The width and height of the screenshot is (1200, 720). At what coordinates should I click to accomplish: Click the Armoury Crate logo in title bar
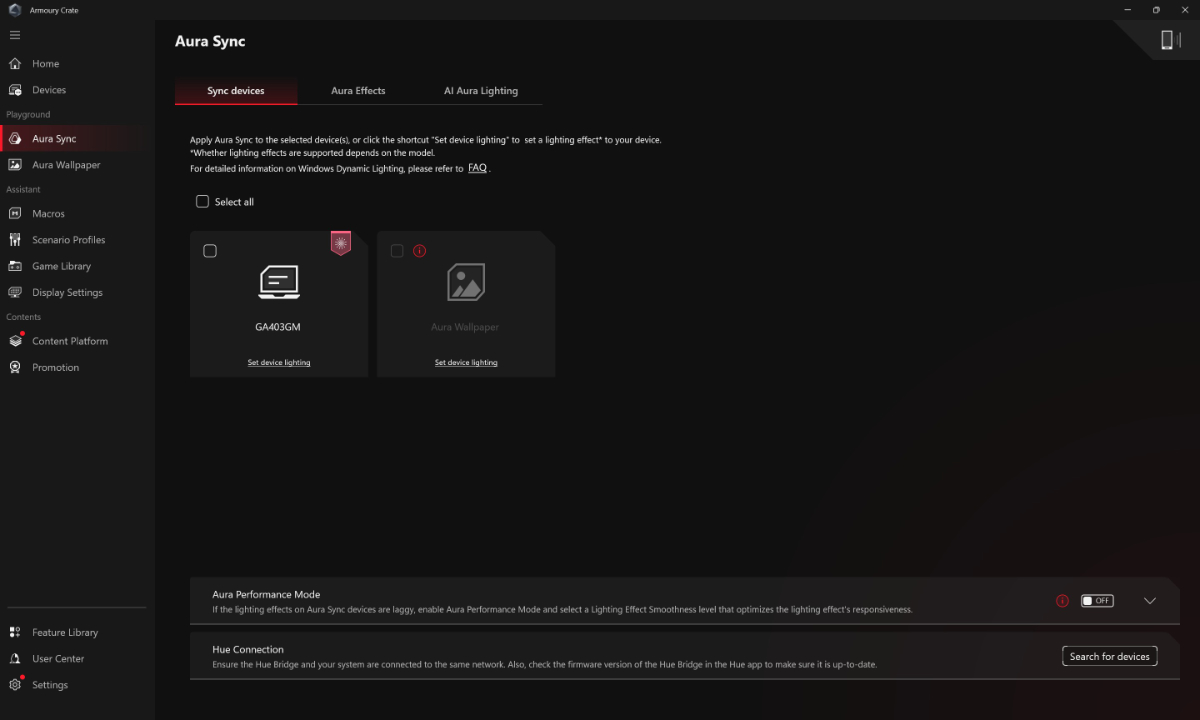point(15,10)
